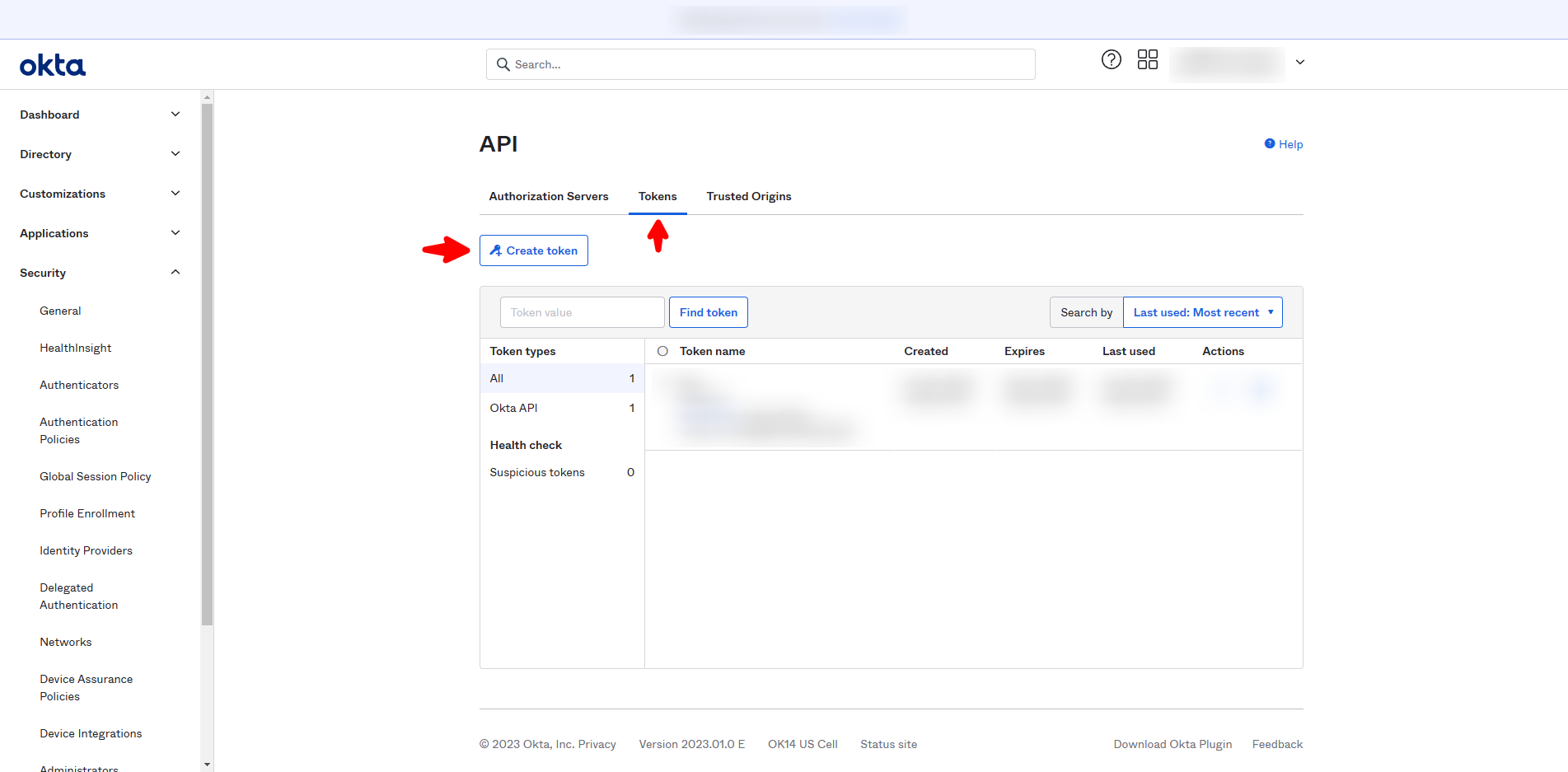Click the blue Help icon beside API
This screenshot has height=772, width=1568.
coord(1270,143)
